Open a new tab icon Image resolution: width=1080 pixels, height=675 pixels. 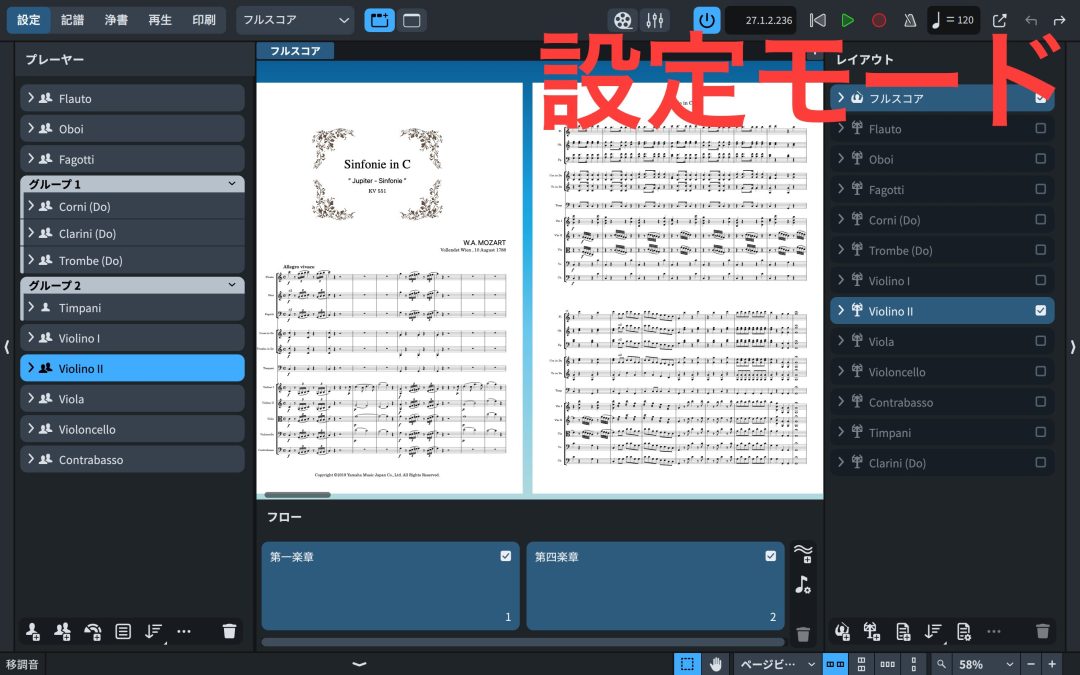pyautogui.click(x=380, y=20)
